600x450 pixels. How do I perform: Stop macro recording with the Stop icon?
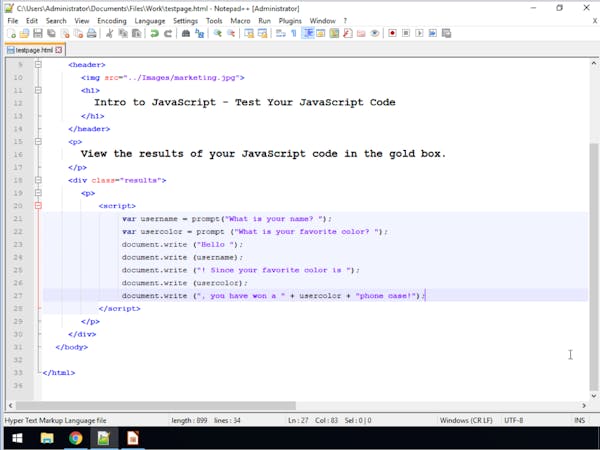point(406,34)
